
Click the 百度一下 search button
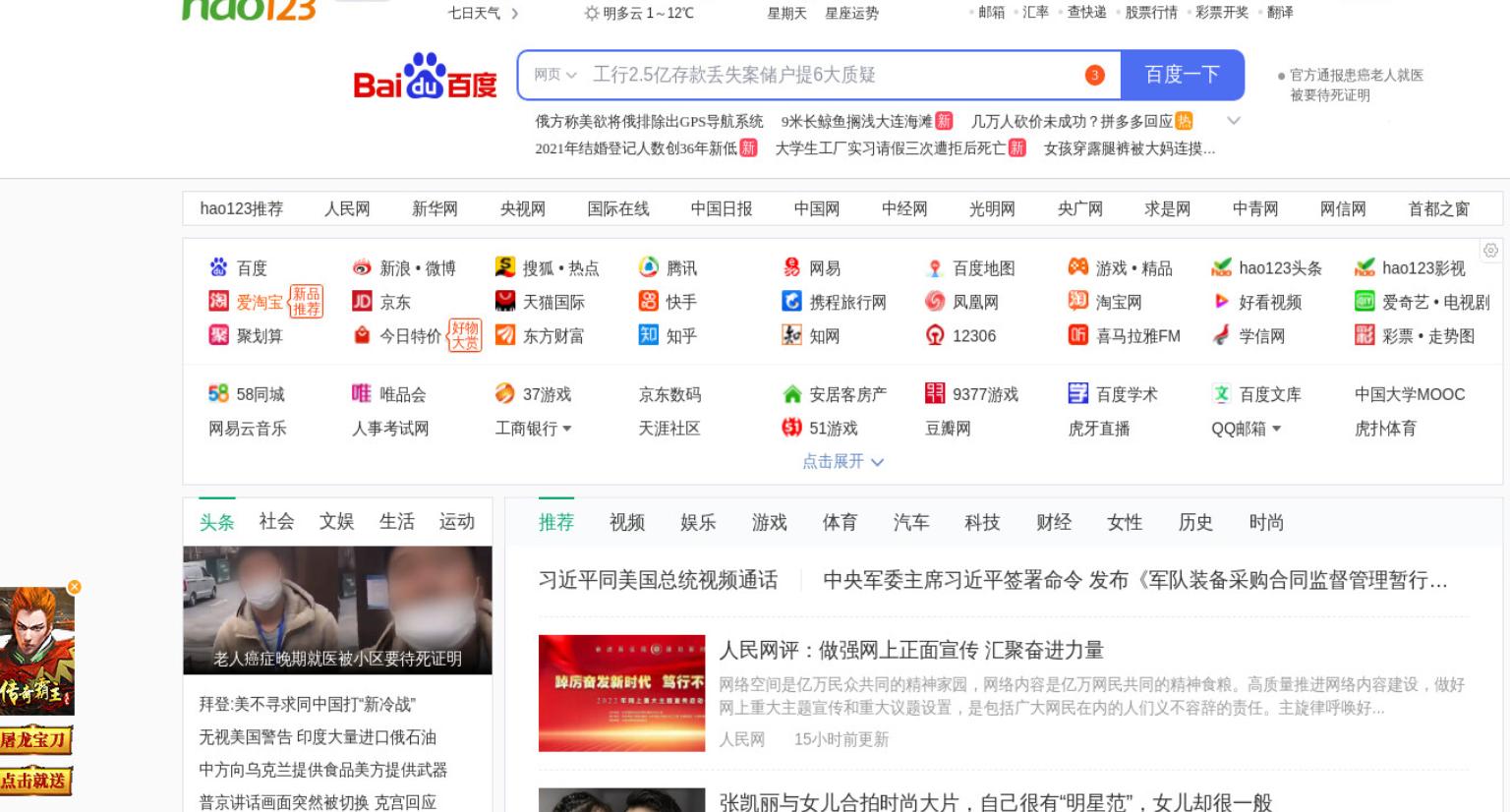tap(1182, 75)
